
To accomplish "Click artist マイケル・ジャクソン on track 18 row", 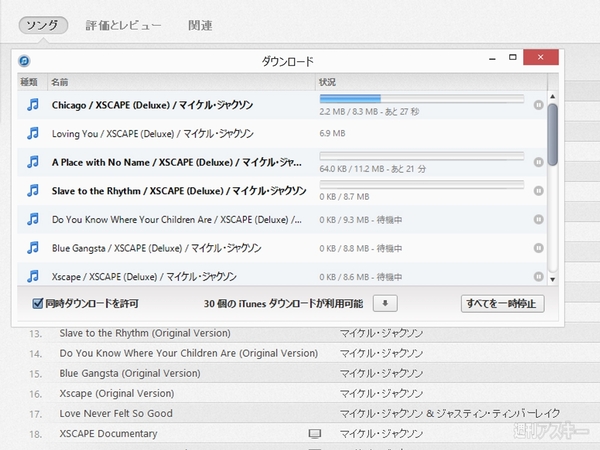I will click(382, 434).
